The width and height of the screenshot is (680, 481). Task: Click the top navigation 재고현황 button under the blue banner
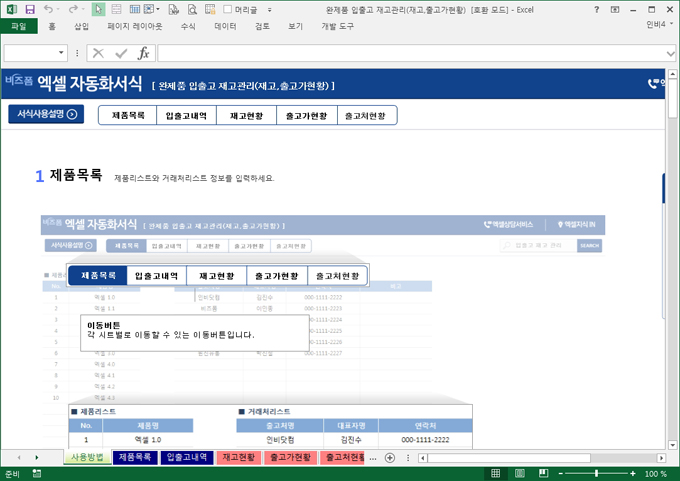click(x=246, y=115)
